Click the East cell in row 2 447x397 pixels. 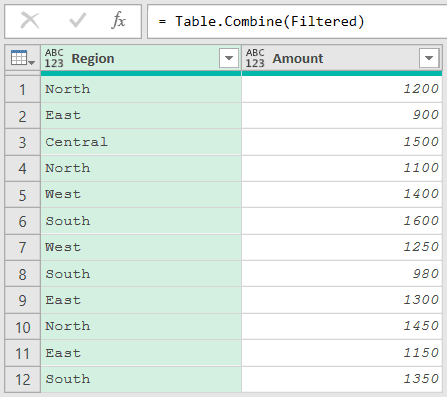coord(141,116)
